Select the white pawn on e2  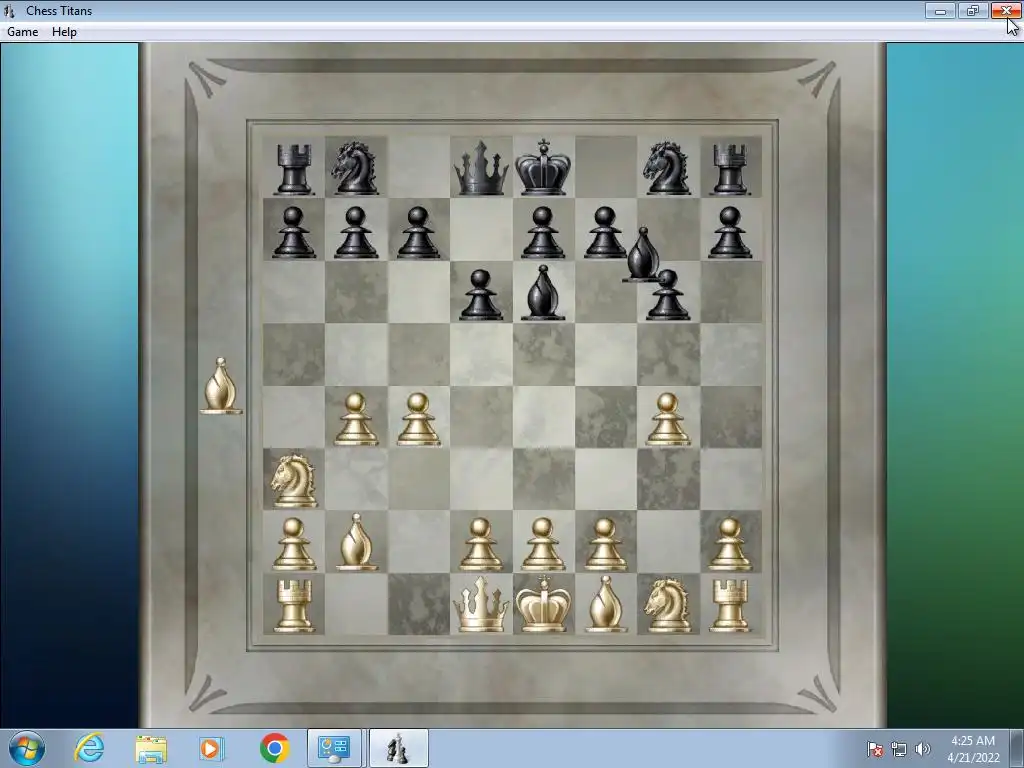pos(543,545)
